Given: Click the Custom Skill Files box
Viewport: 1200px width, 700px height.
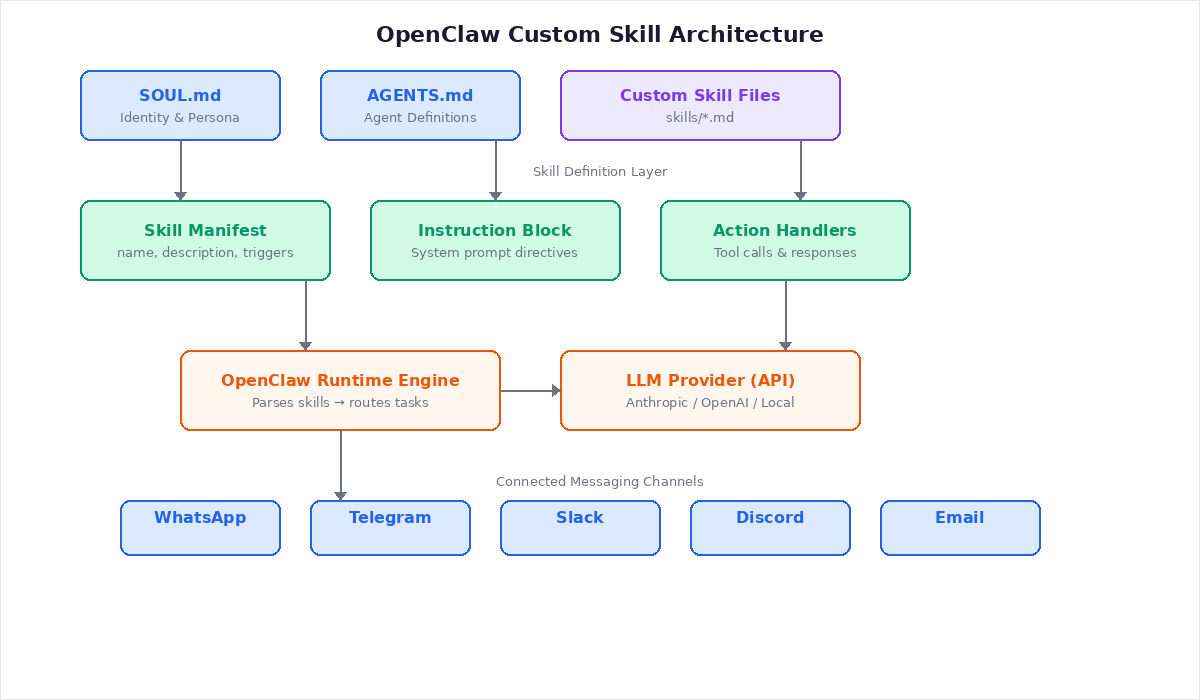Looking at the screenshot, I should click(700, 105).
